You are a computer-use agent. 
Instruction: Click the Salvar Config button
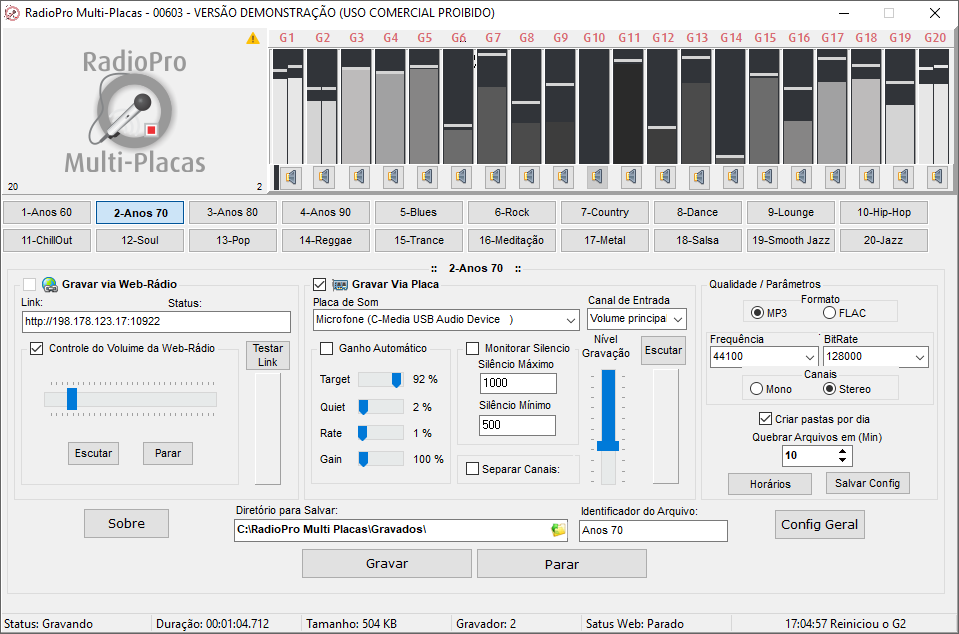[867, 484]
